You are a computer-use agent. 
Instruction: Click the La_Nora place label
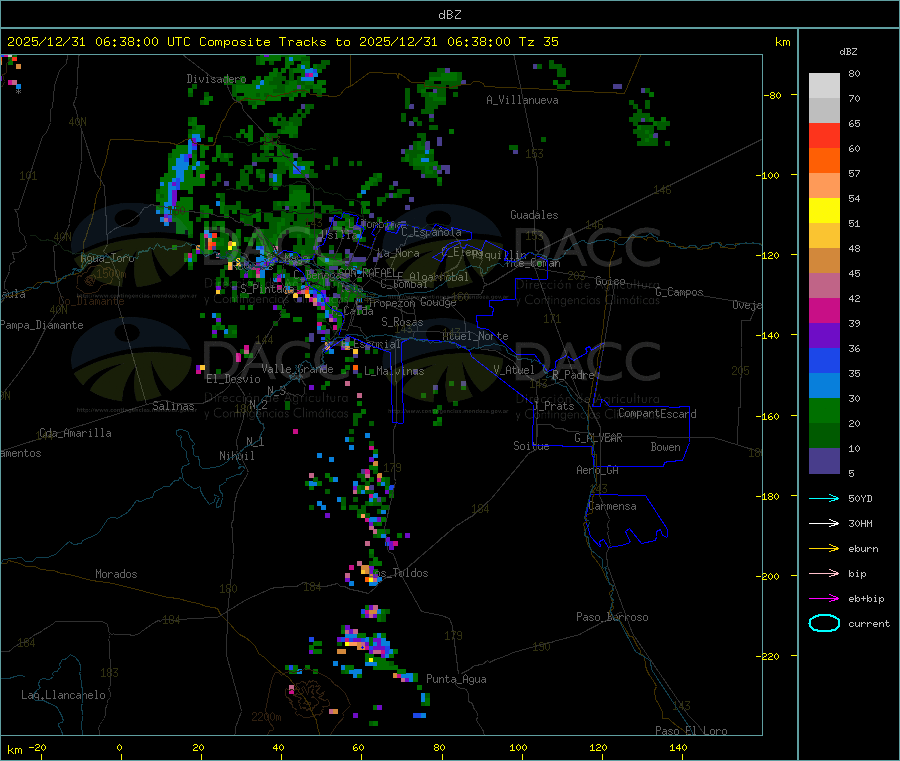click(x=398, y=253)
